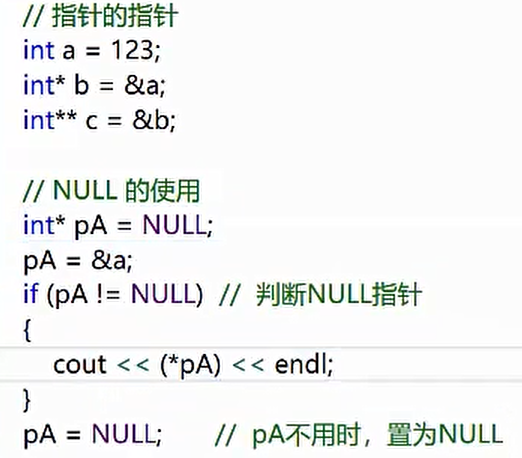Click NULL in 'int* pA = NULL'
This screenshot has width=522, height=458.
(175, 225)
